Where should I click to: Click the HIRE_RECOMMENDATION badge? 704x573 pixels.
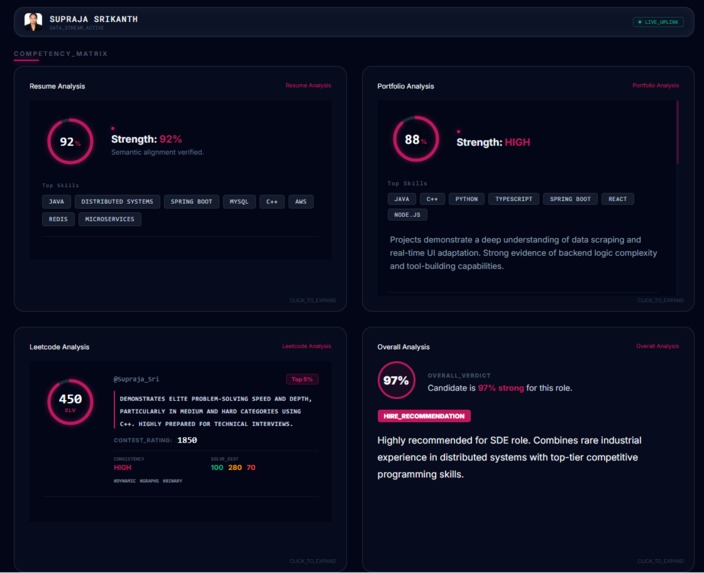424,416
